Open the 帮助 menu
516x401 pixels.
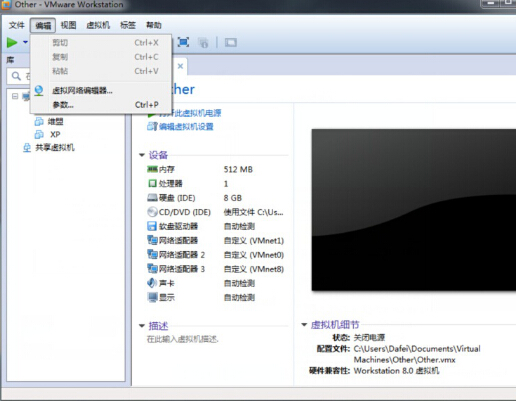pos(154,25)
